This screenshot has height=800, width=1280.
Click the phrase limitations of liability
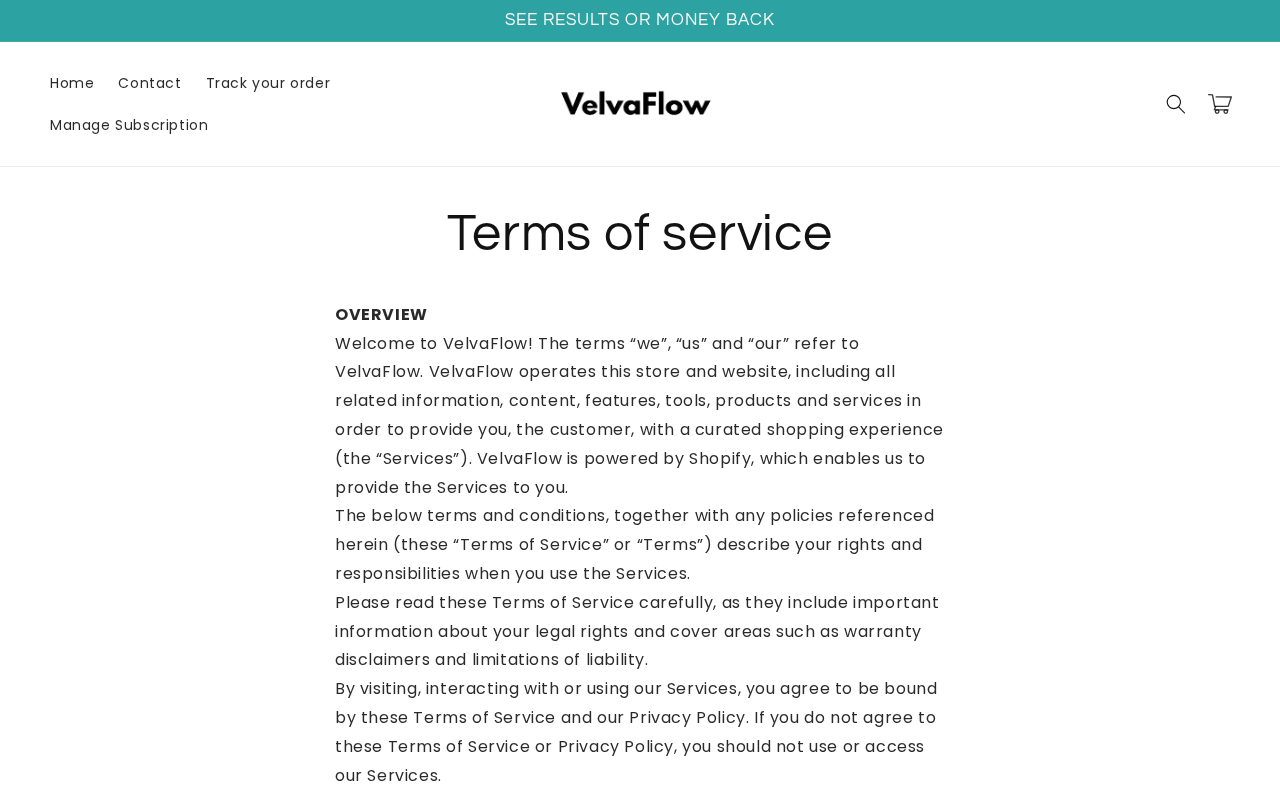click(x=560, y=660)
